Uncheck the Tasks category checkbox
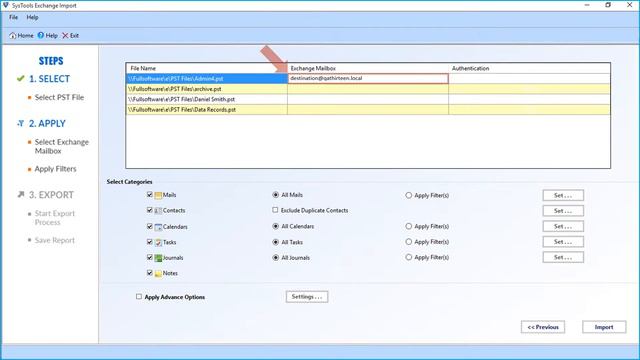Screen dimensions: 640x360 coord(150,242)
